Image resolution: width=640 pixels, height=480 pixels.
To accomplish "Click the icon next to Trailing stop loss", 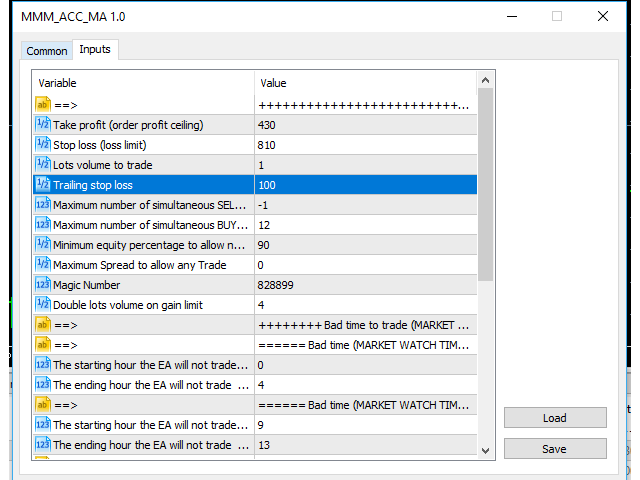I will [43, 185].
